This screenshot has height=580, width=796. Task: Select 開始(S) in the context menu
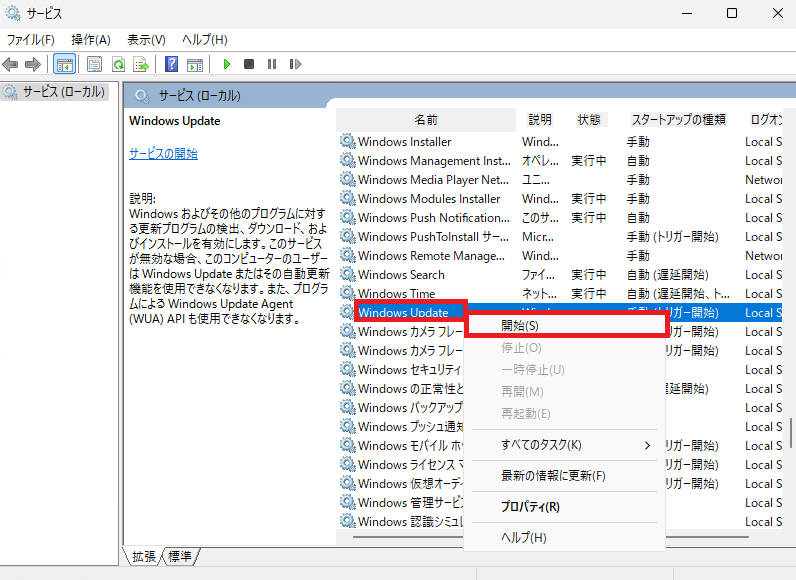[520, 326]
